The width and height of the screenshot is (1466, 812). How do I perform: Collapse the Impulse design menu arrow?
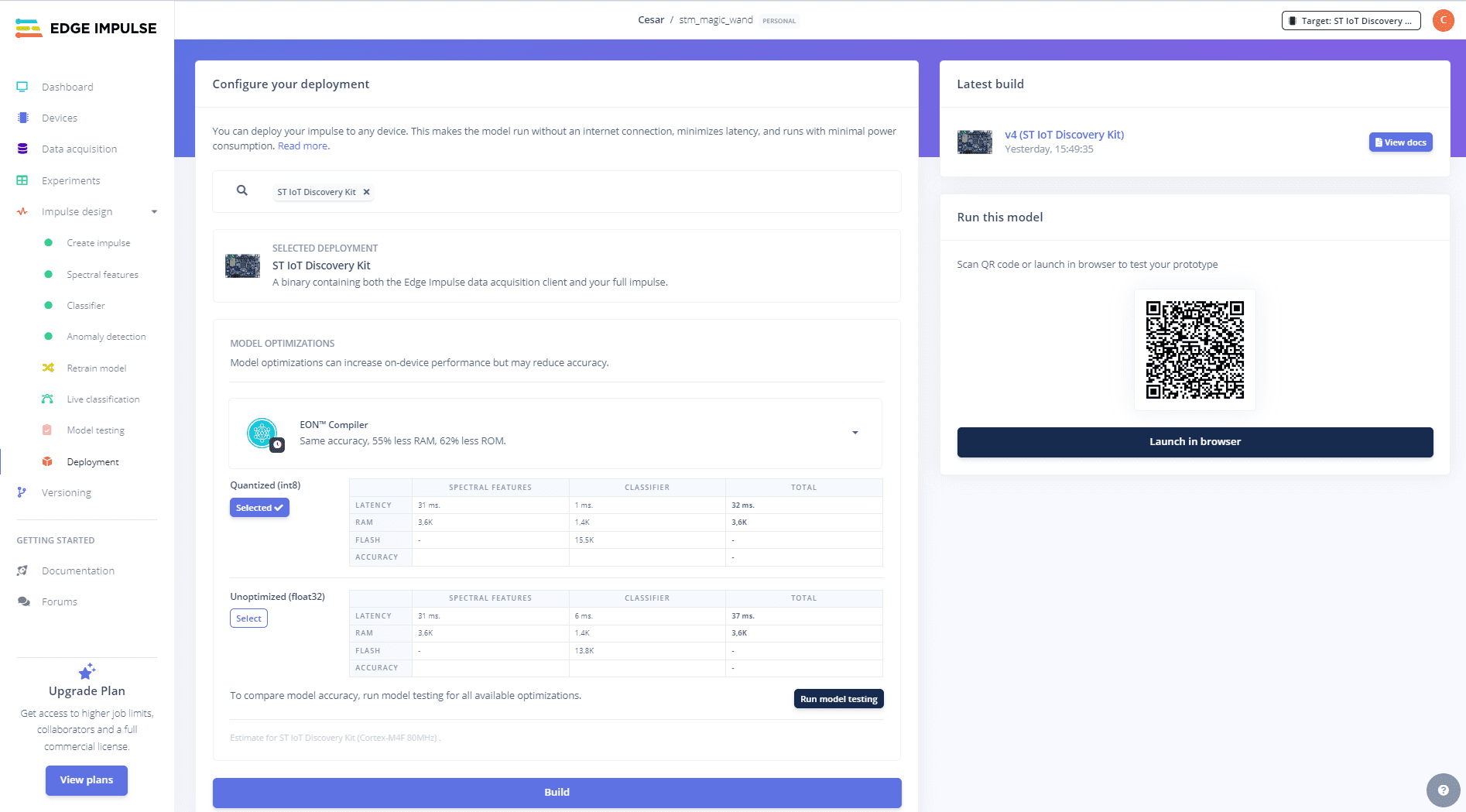tap(154, 211)
